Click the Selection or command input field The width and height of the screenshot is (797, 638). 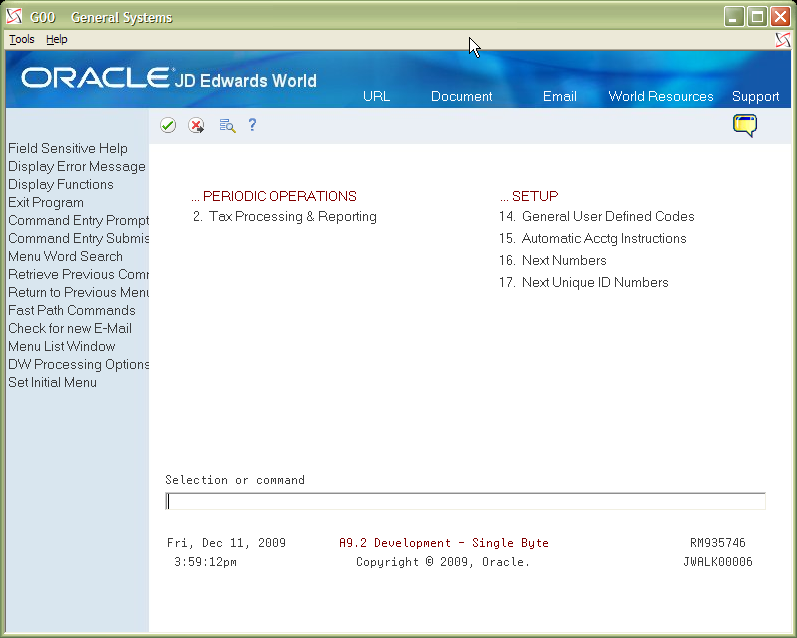[x=465, y=501]
